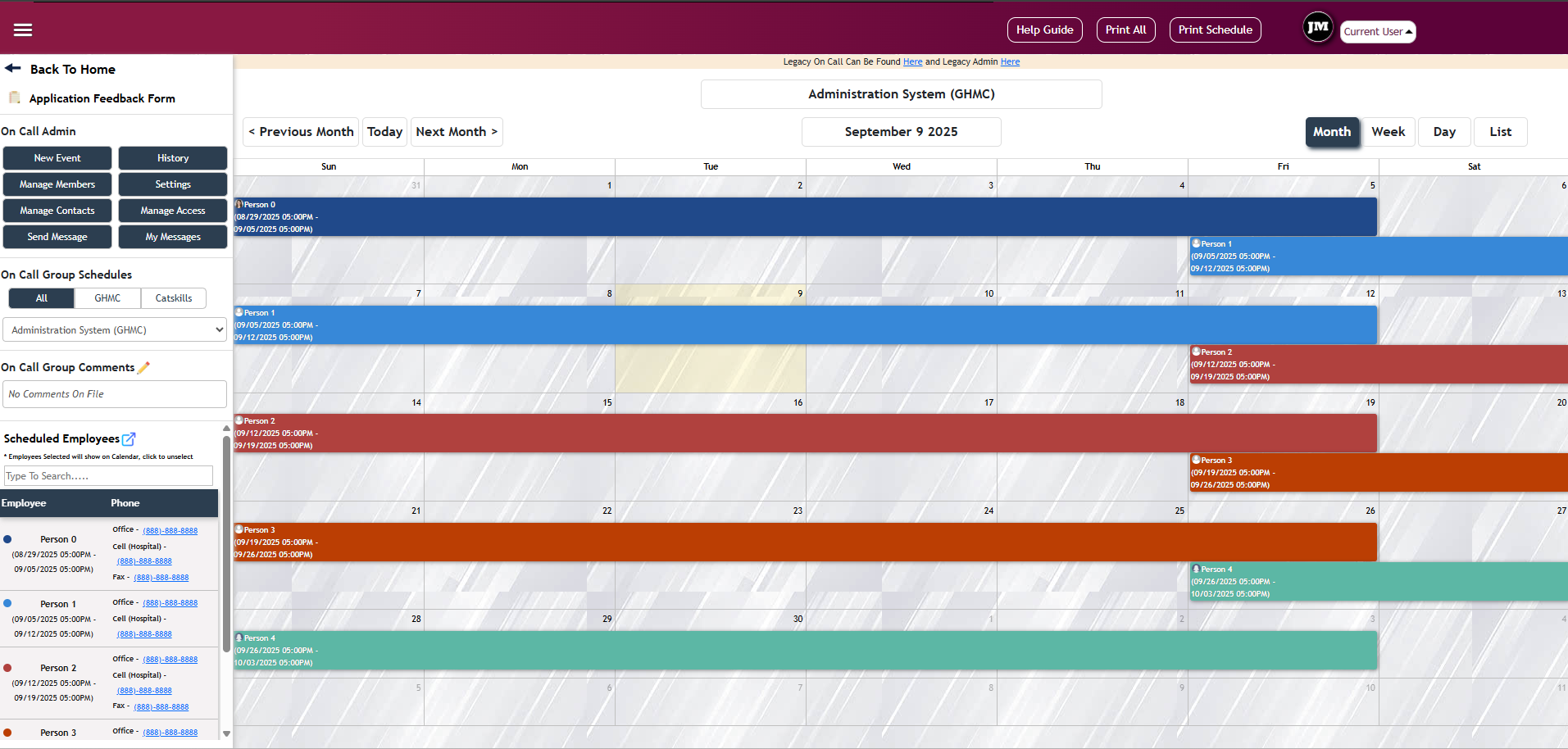This screenshot has height=749, width=1568.
Task: Open Person 2 event bar in Sep 14 week
Action: tap(805, 434)
